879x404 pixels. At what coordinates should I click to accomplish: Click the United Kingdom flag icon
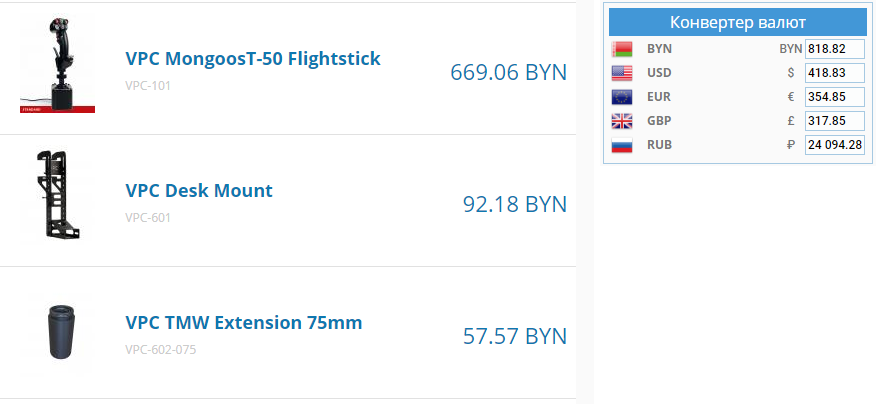point(622,121)
